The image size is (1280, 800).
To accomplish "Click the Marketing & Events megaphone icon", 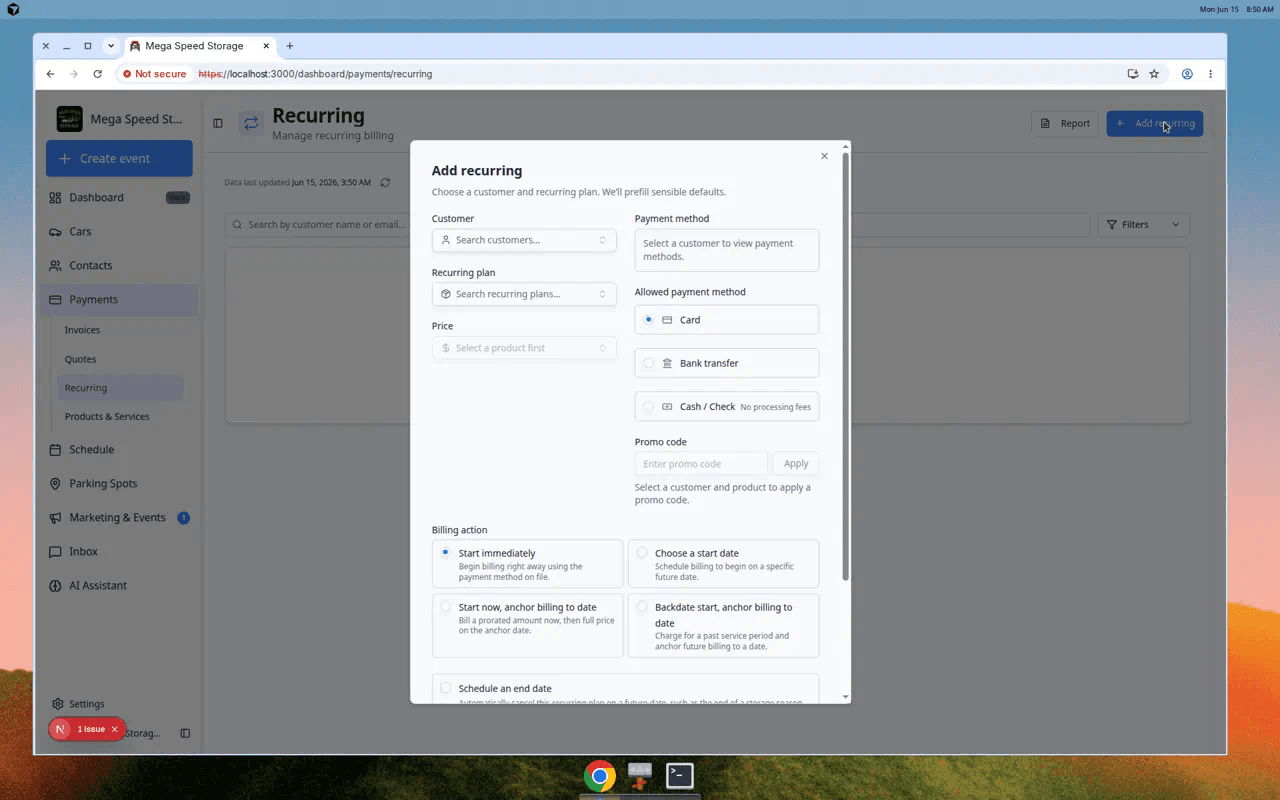I will click(55, 518).
